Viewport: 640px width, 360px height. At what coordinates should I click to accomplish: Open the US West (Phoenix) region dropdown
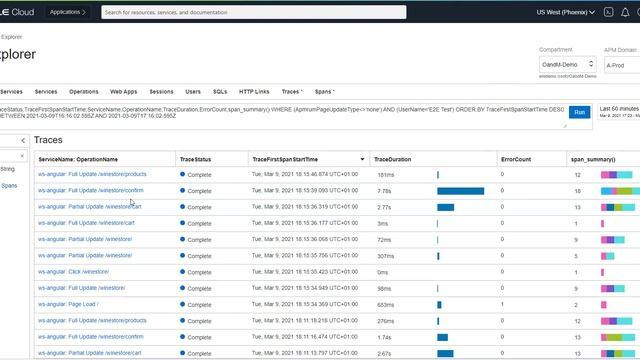click(x=565, y=12)
